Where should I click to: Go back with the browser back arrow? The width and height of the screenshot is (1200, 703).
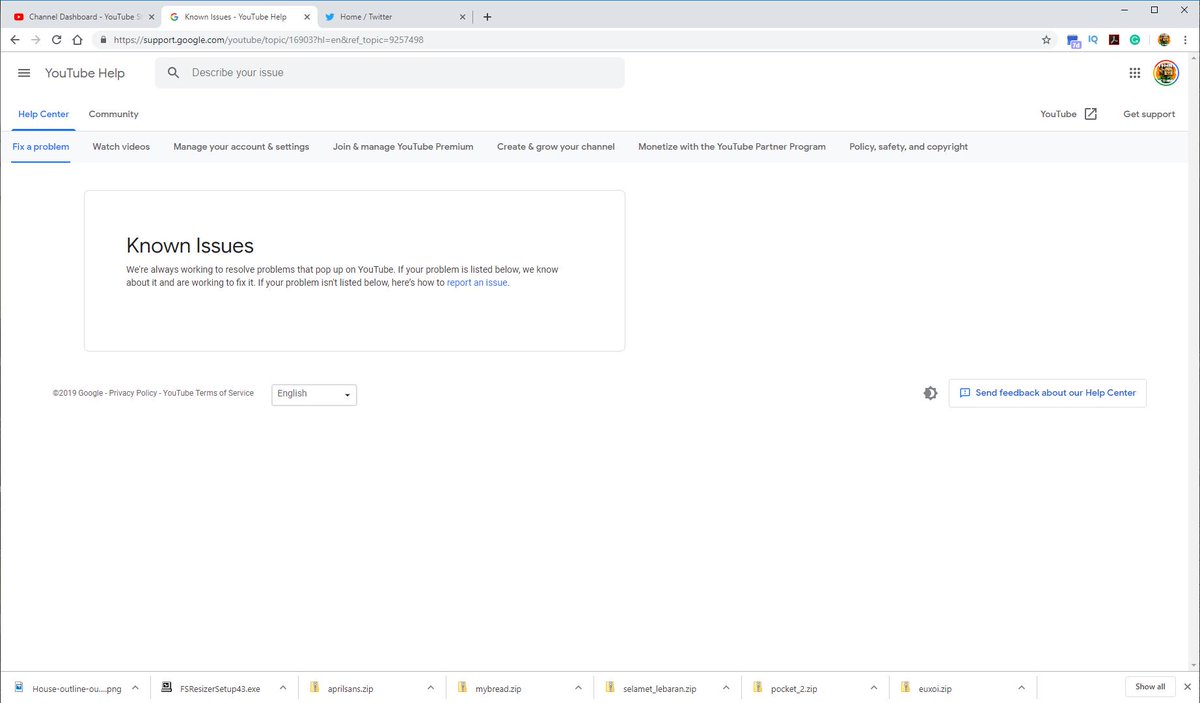pos(15,40)
